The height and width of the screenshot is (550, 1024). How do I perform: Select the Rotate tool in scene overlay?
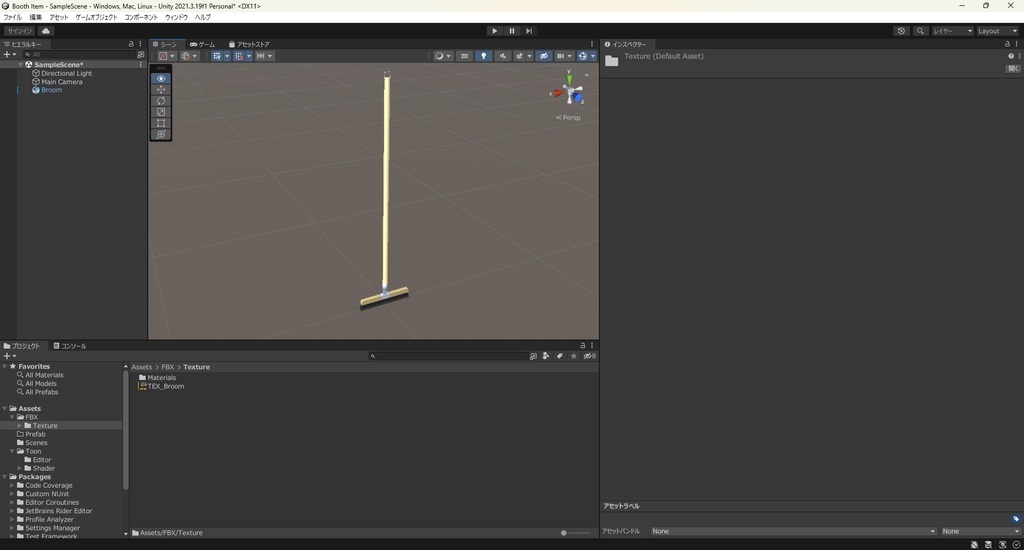(x=161, y=101)
